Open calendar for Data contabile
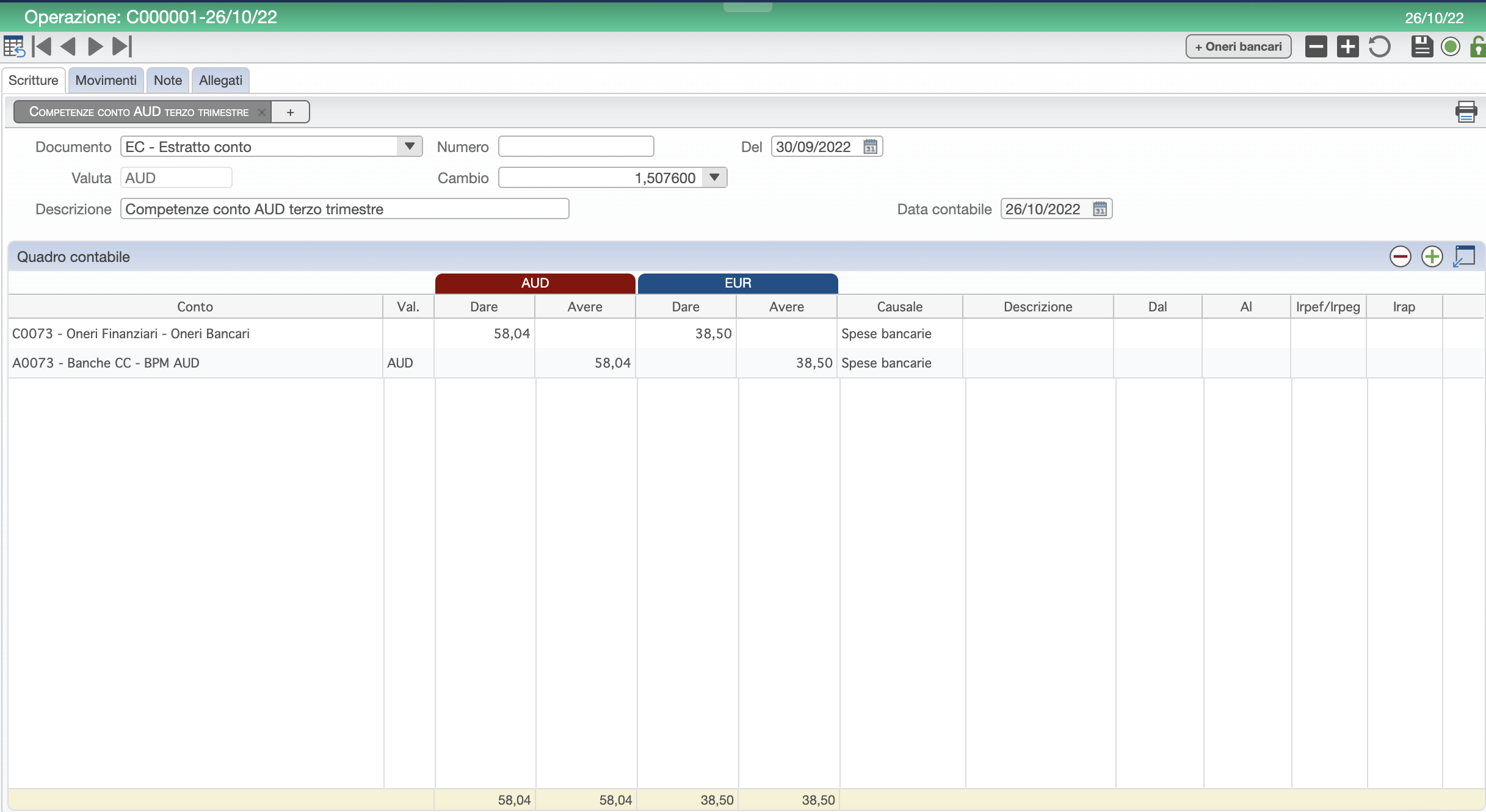This screenshot has width=1486, height=812. (x=1100, y=209)
